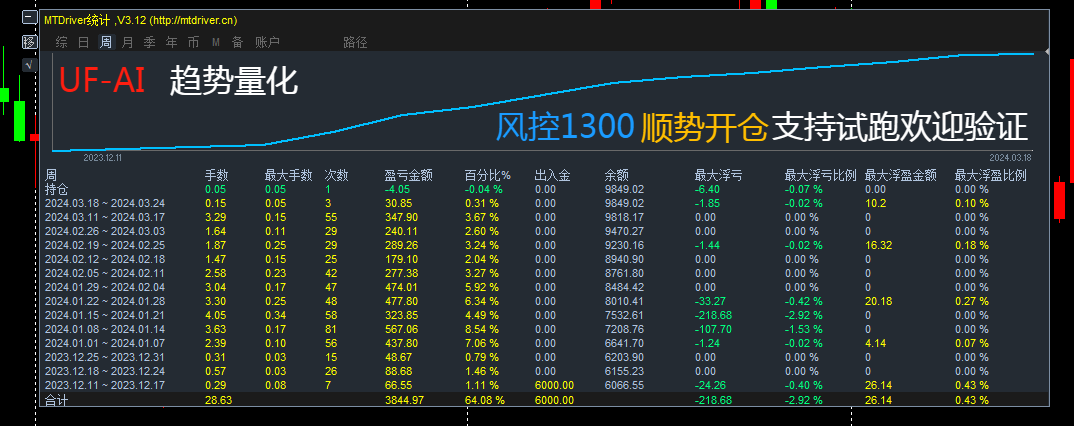Click the 最大浮亏 column header
Screen dimensions: 1074x426
[719, 175]
